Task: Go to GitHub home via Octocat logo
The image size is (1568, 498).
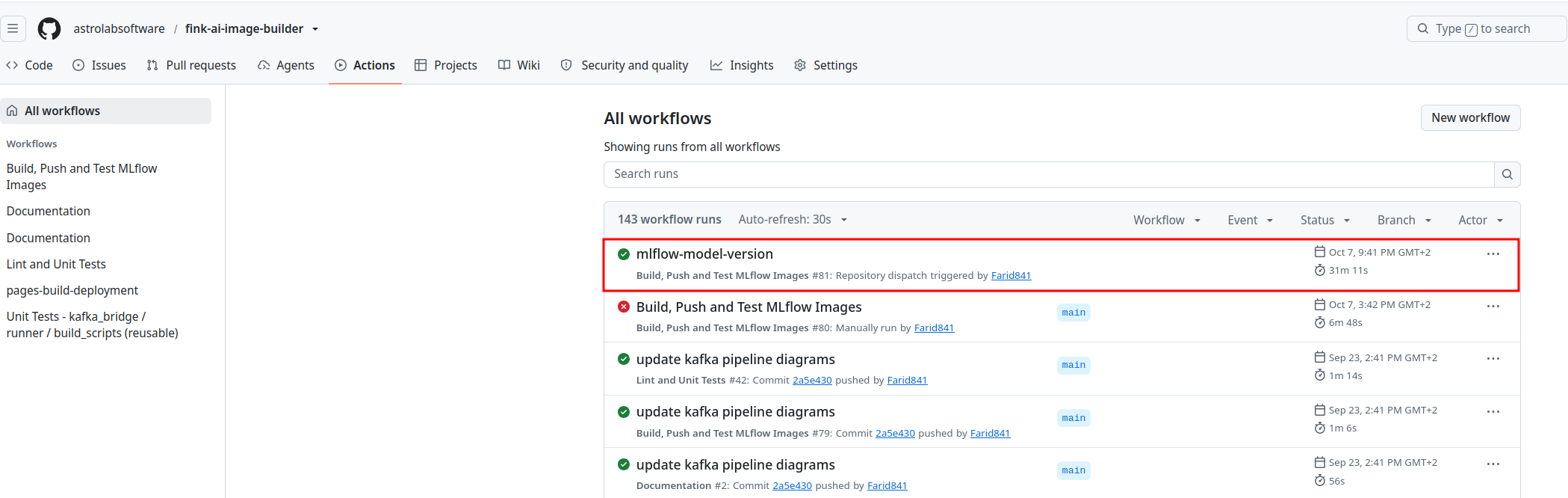Action: pos(49,28)
